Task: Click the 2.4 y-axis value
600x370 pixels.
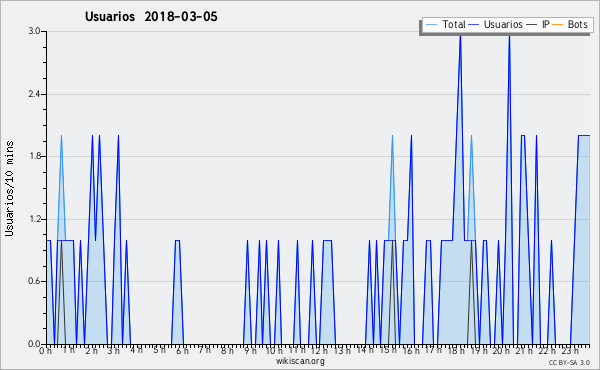Action: pyautogui.click(x=35, y=94)
